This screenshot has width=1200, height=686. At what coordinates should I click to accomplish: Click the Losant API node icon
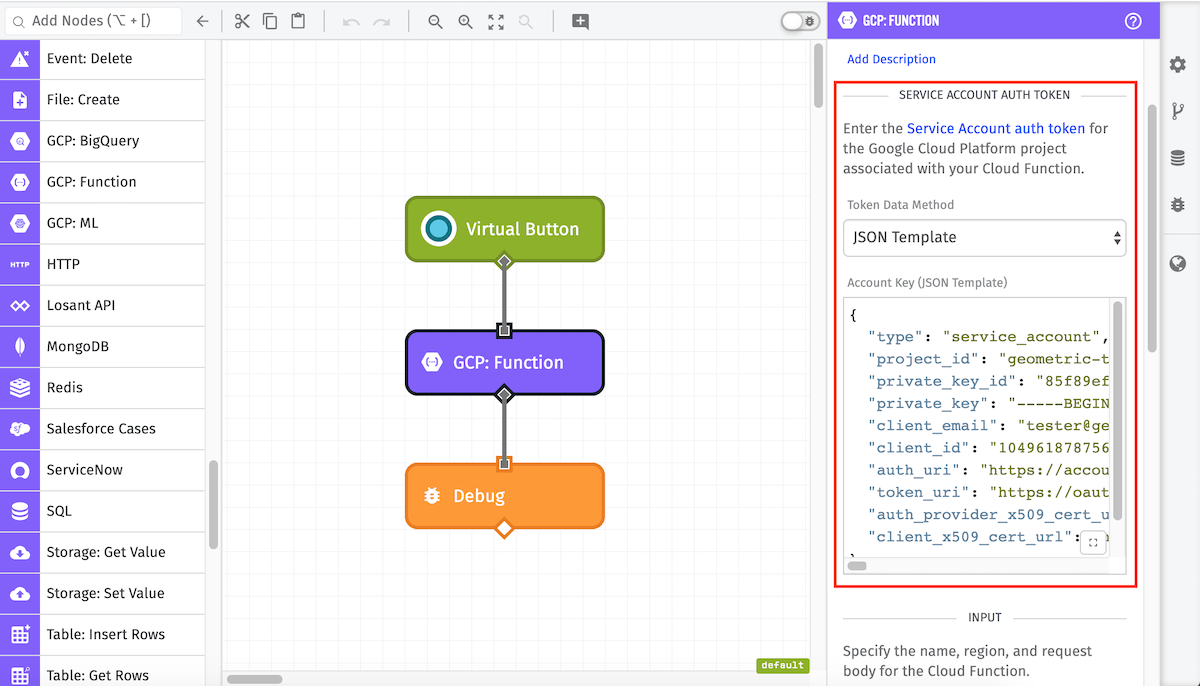20,305
